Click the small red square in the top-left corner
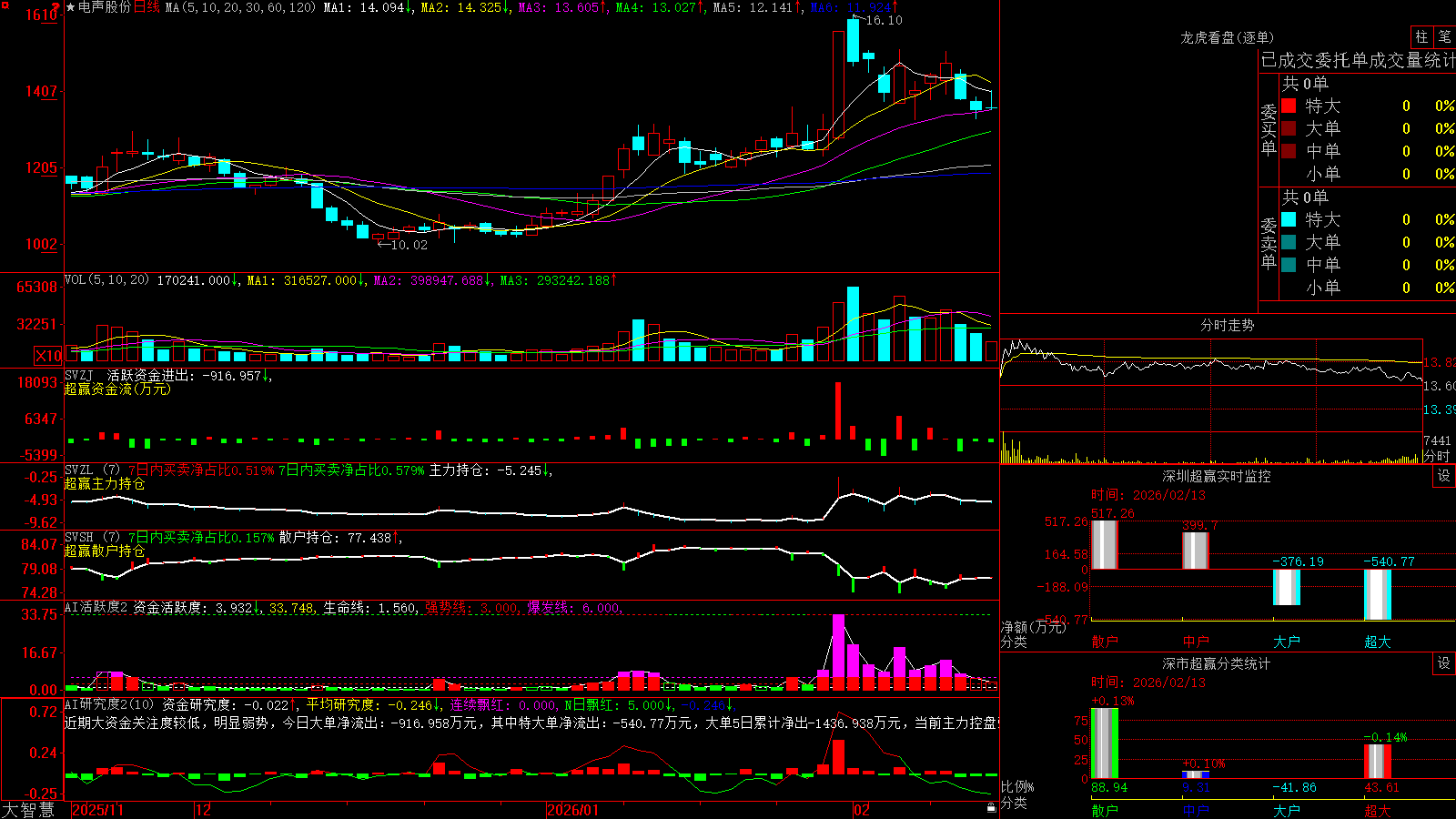The width and height of the screenshot is (1456, 819). tap(4, 5)
